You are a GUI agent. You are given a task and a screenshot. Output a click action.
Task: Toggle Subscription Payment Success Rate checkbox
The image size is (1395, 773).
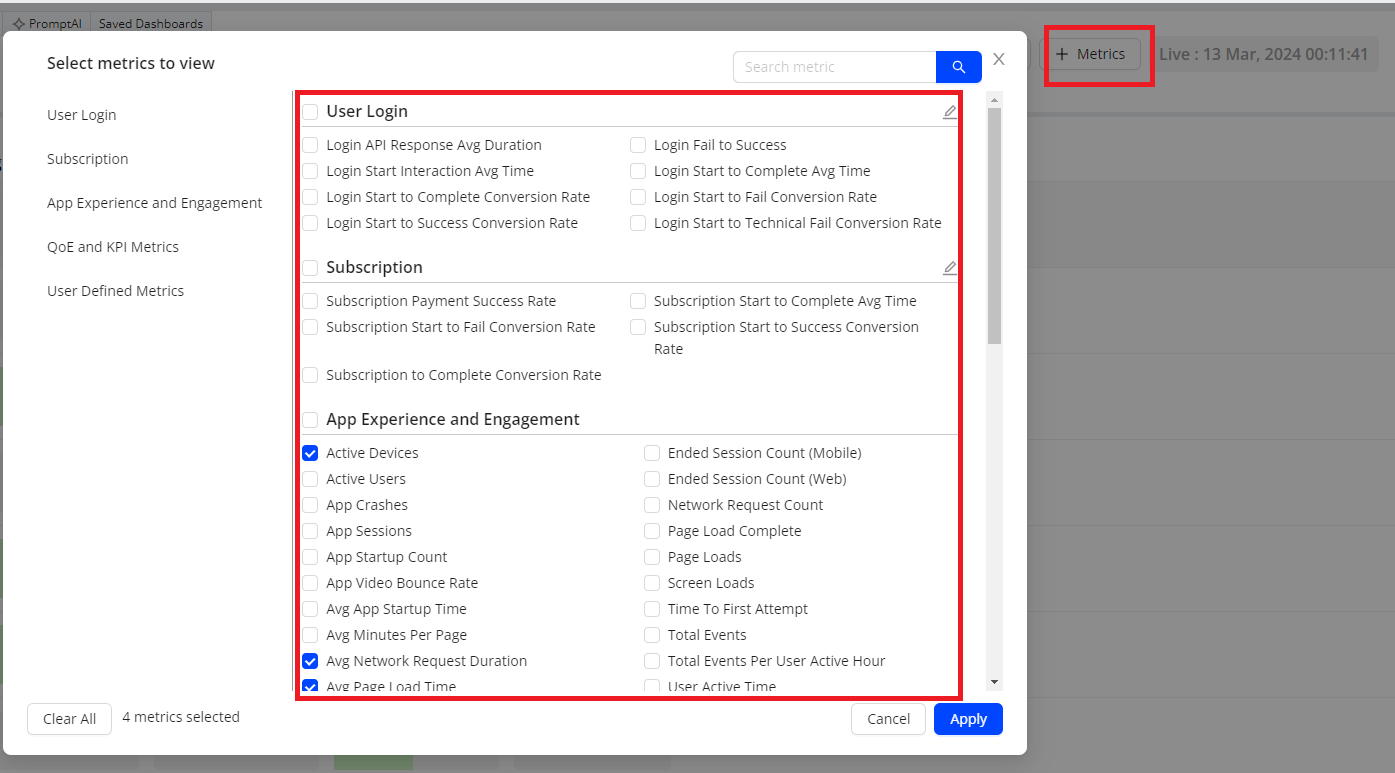click(x=310, y=301)
